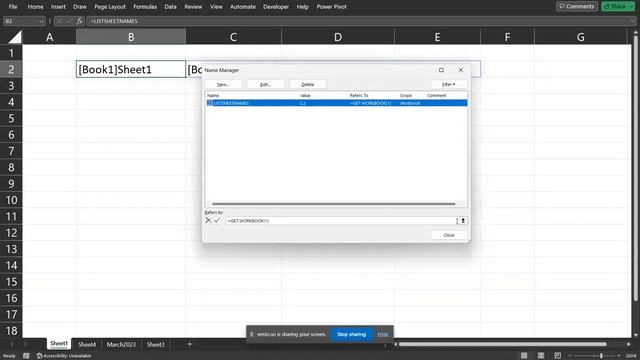Select the column B header

(131, 37)
